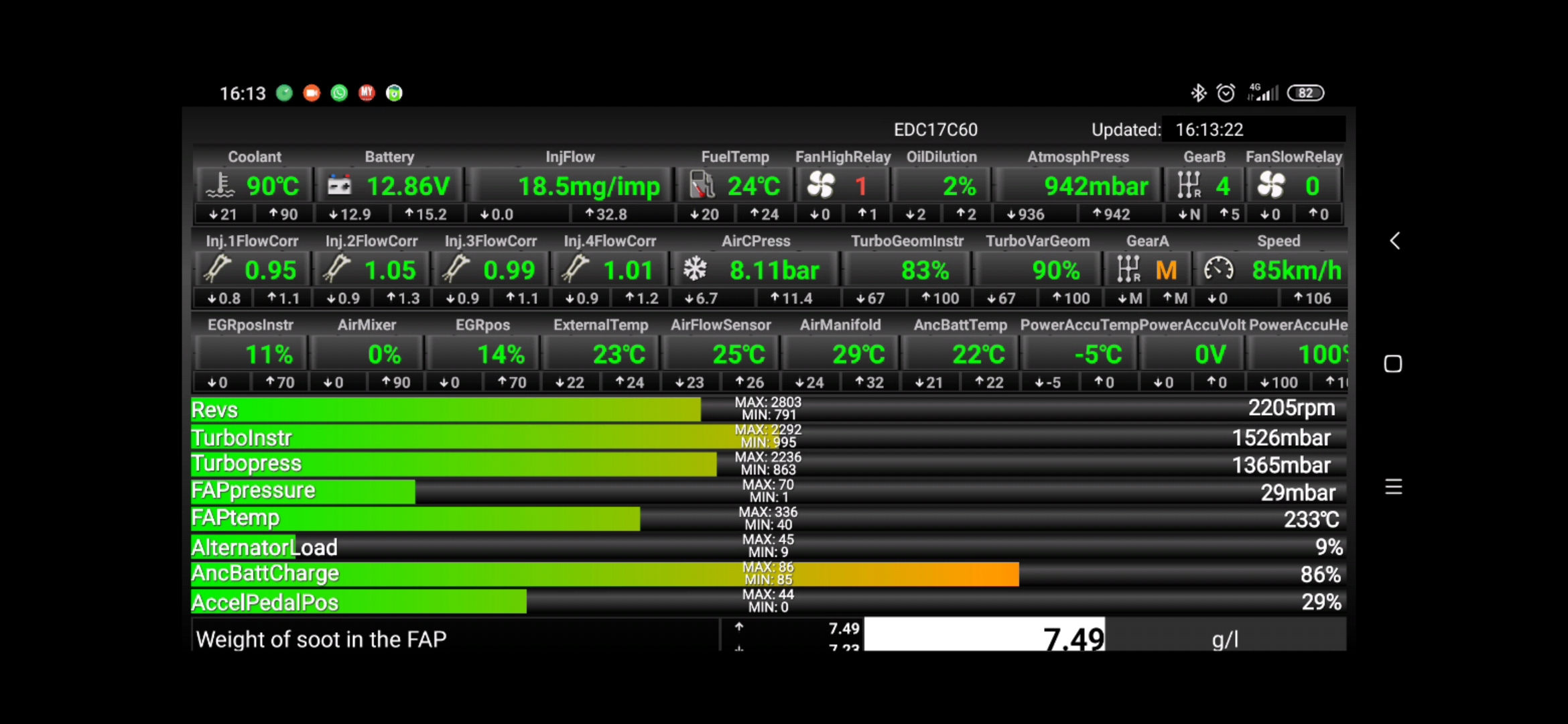Viewport: 1568px width, 724px height.
Task: Tap the FanSlowRelay fan icon
Action: click(1271, 186)
